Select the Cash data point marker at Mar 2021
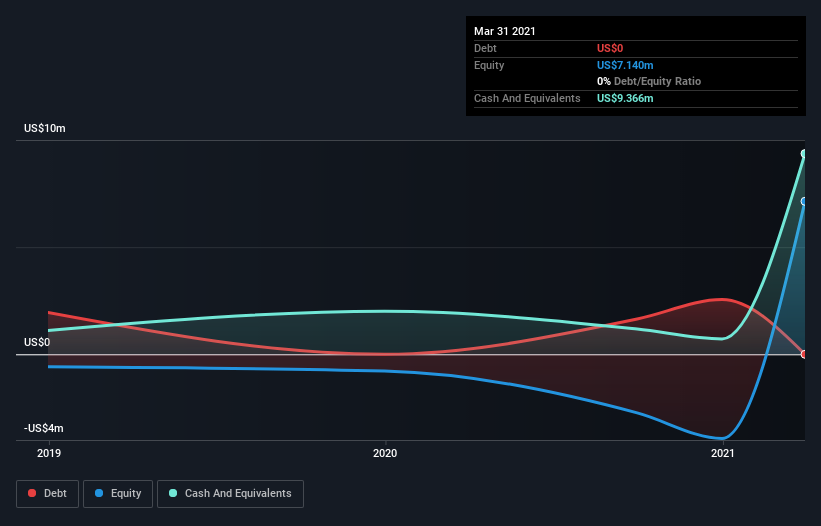Image resolution: width=821 pixels, height=526 pixels. click(804, 153)
